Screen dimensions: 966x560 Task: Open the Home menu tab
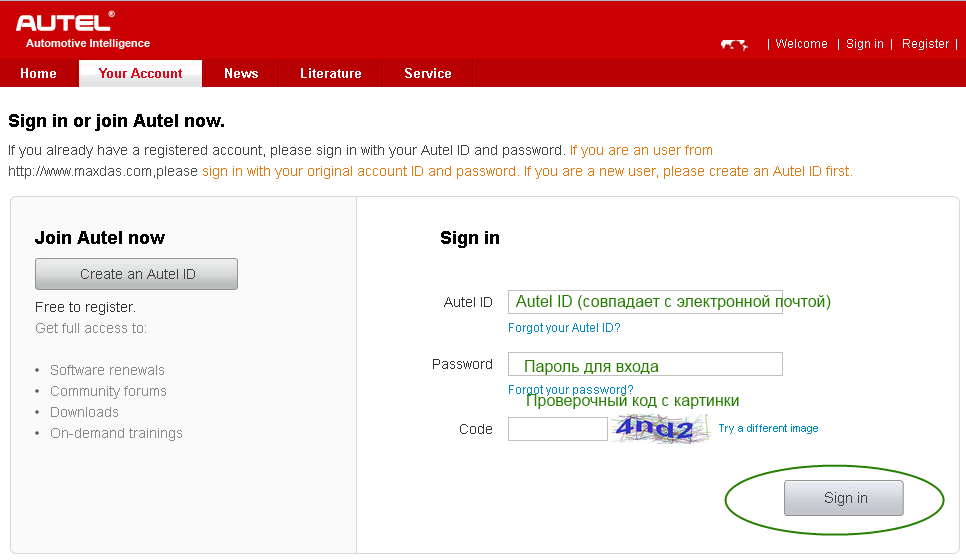[x=38, y=73]
